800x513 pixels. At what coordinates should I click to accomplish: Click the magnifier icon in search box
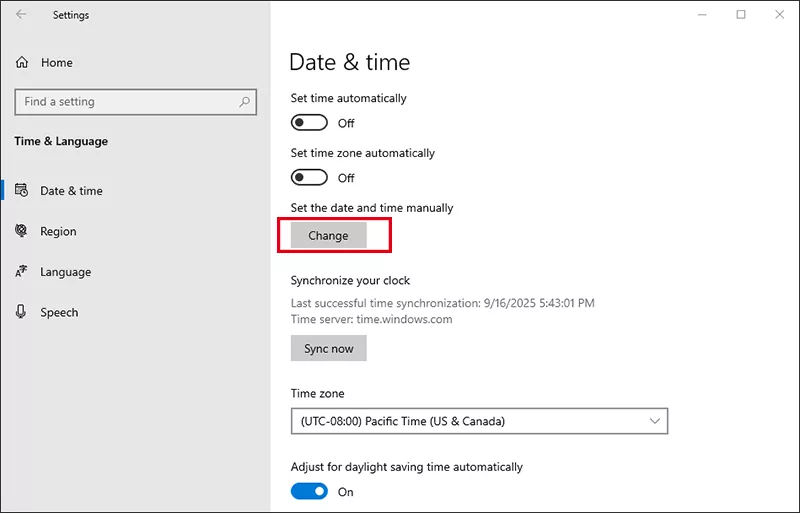tap(244, 102)
